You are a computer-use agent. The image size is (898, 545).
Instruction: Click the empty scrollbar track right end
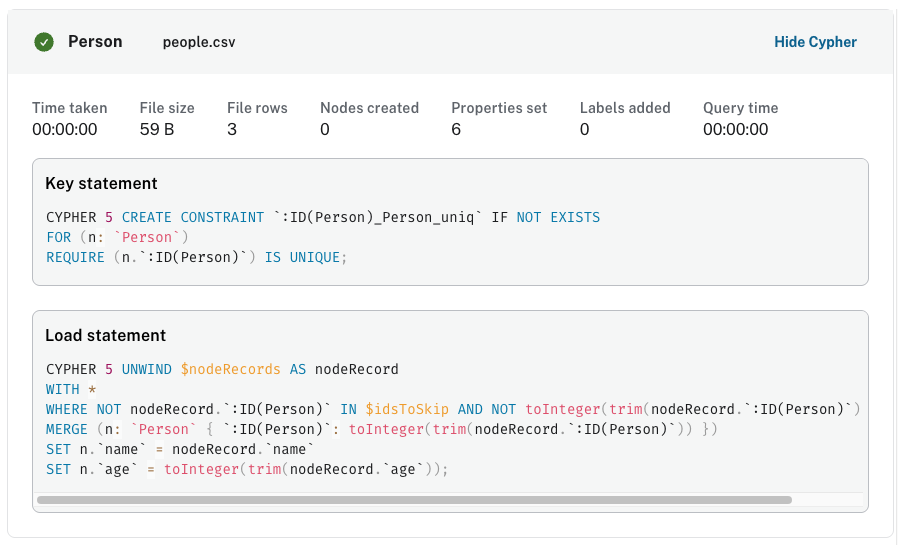coord(827,499)
